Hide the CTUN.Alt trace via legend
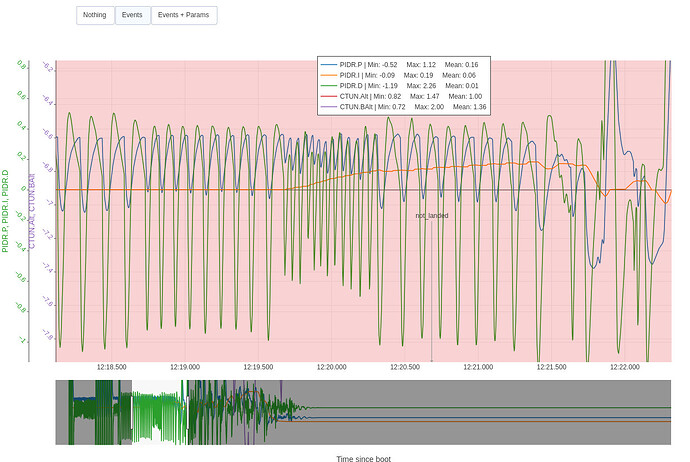The height and width of the screenshot is (462, 690). point(400,96)
